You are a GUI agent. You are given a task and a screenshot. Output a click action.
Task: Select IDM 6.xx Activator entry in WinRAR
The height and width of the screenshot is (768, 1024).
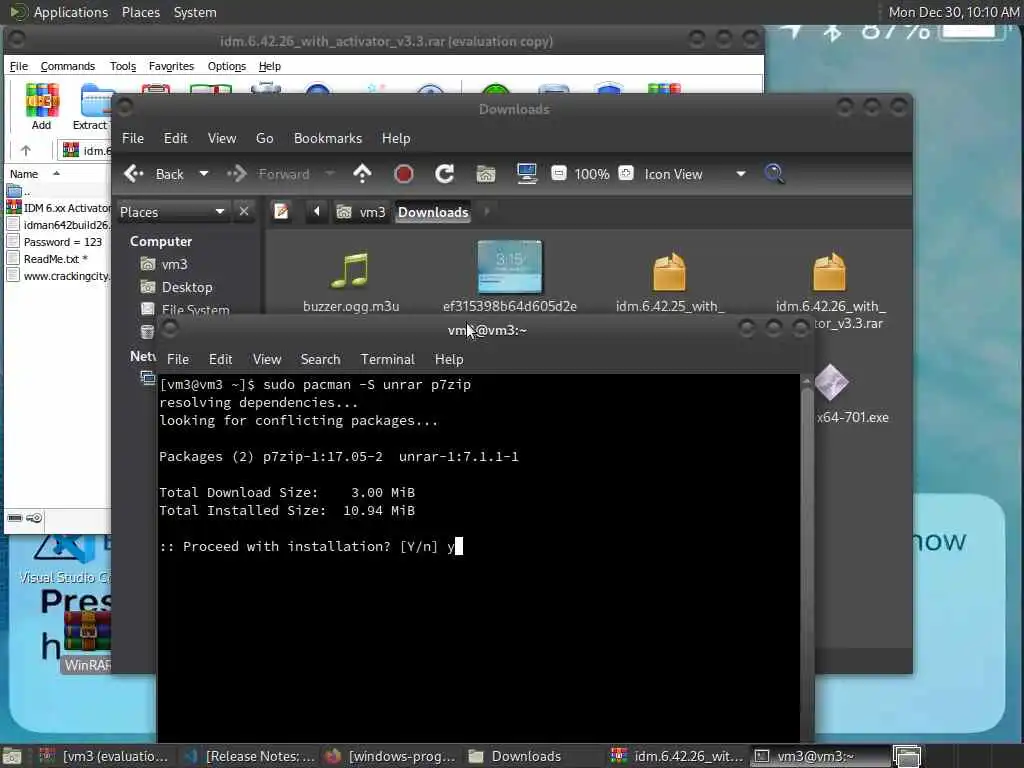(x=59, y=208)
